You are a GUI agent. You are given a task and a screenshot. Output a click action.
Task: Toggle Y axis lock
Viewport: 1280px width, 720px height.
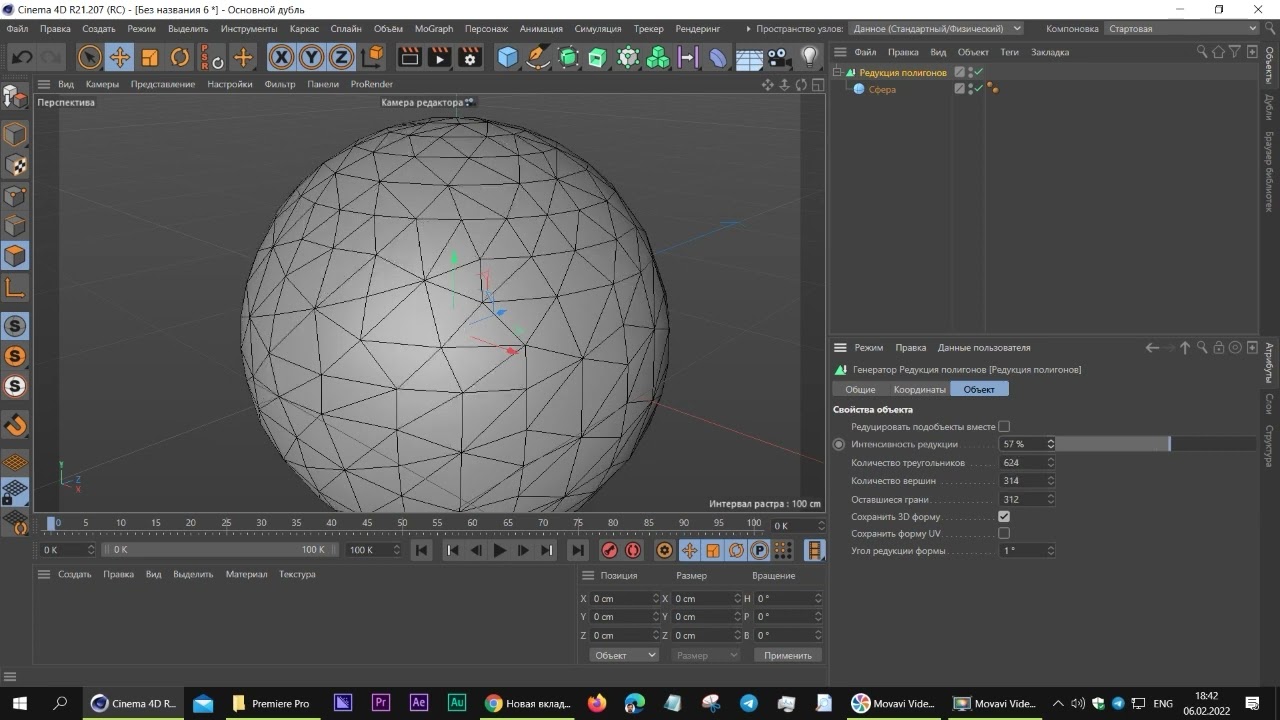[312, 57]
